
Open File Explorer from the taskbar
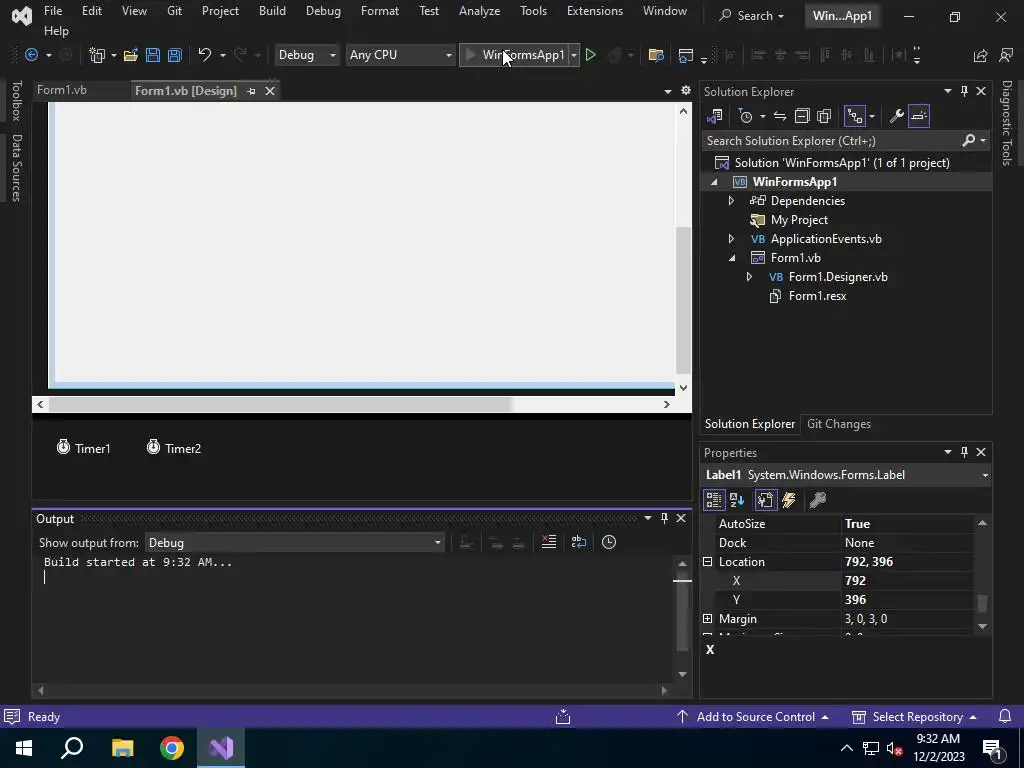coord(122,748)
